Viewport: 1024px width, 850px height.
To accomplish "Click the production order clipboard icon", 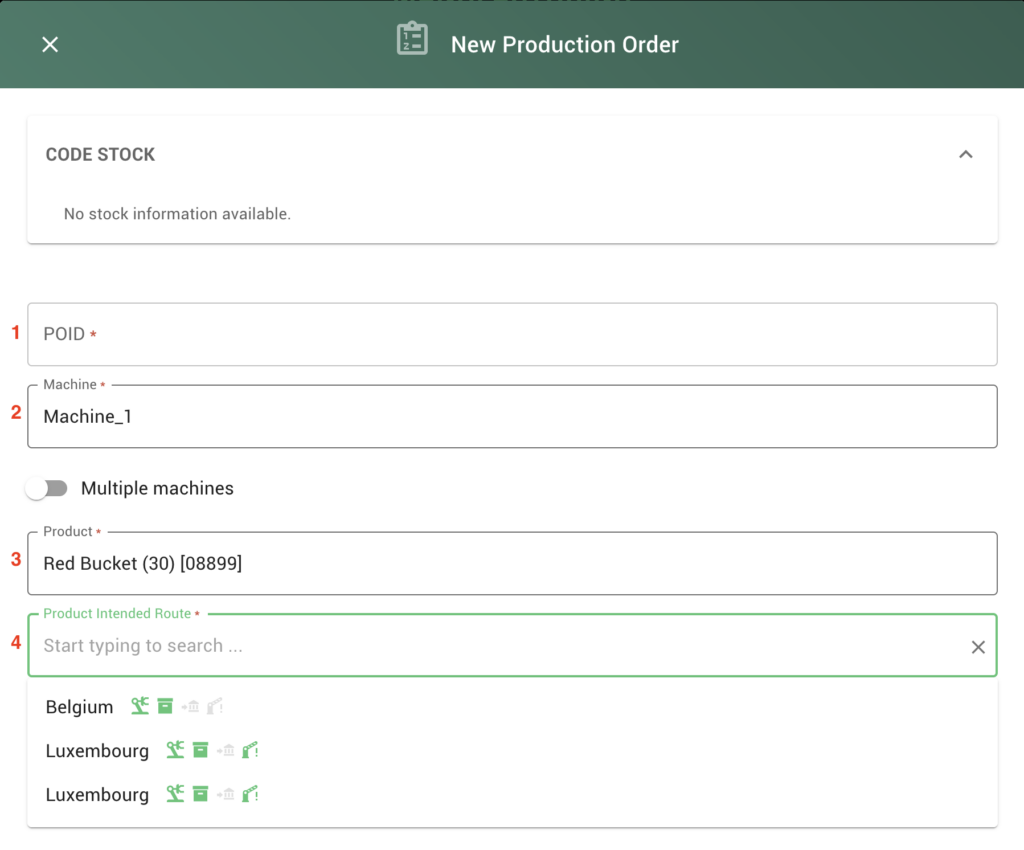I will pyautogui.click(x=412, y=40).
